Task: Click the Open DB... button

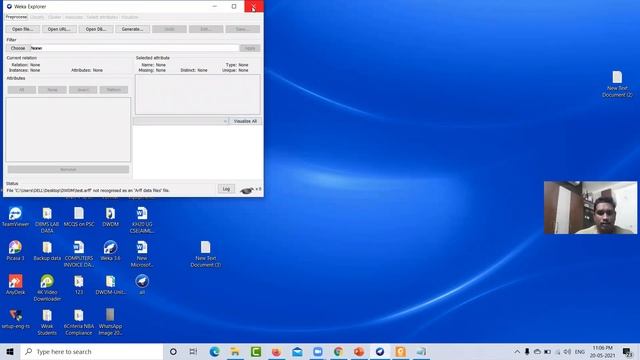Action: click(96, 29)
